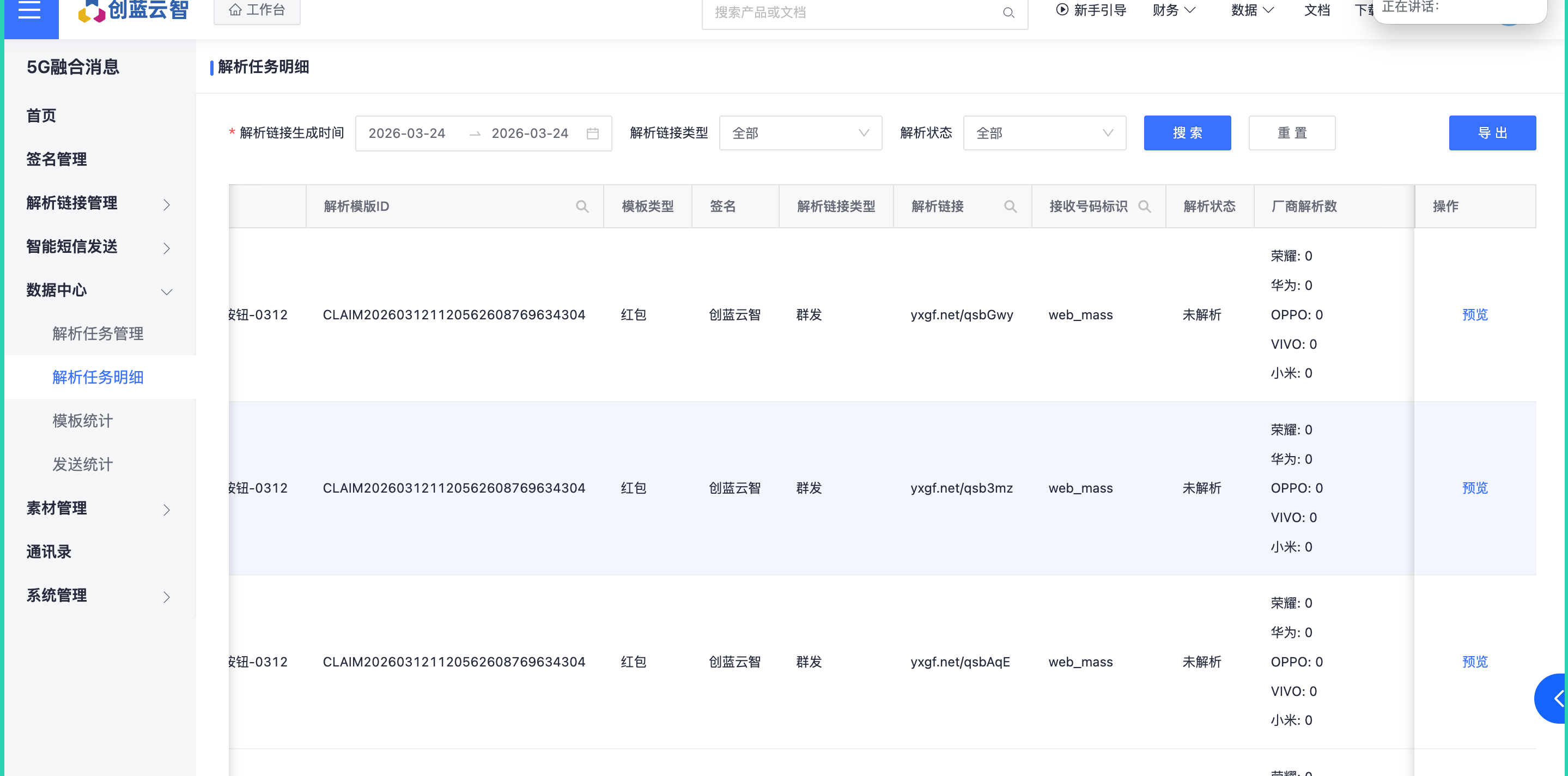Open the 解析链接类型 dropdown
Image resolution: width=1568 pixels, height=776 pixels.
click(800, 134)
